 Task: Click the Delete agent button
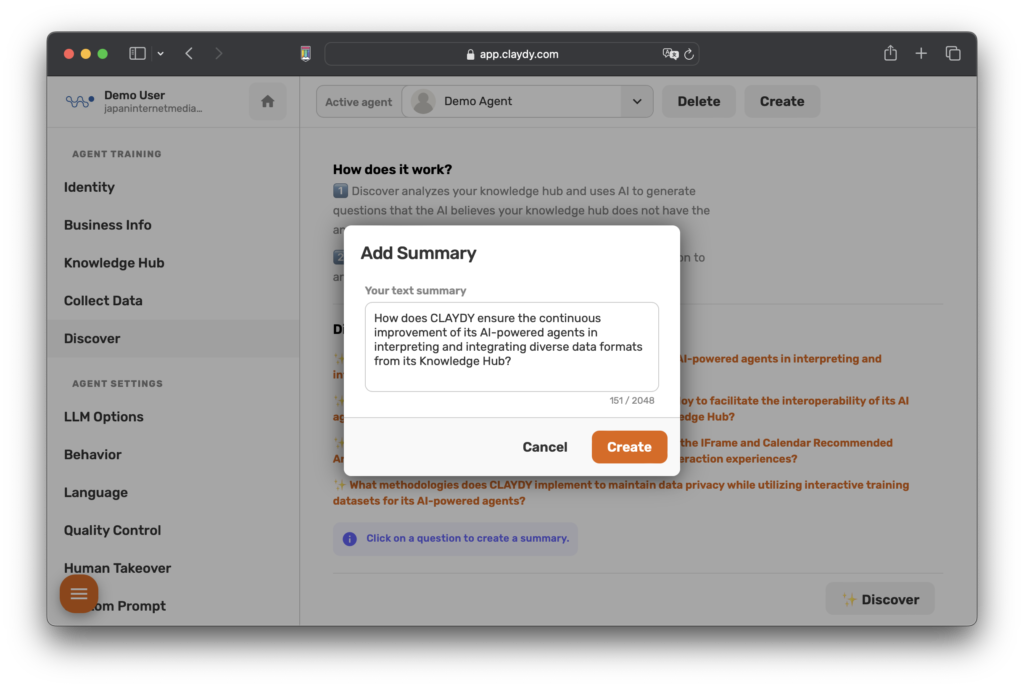click(x=698, y=101)
